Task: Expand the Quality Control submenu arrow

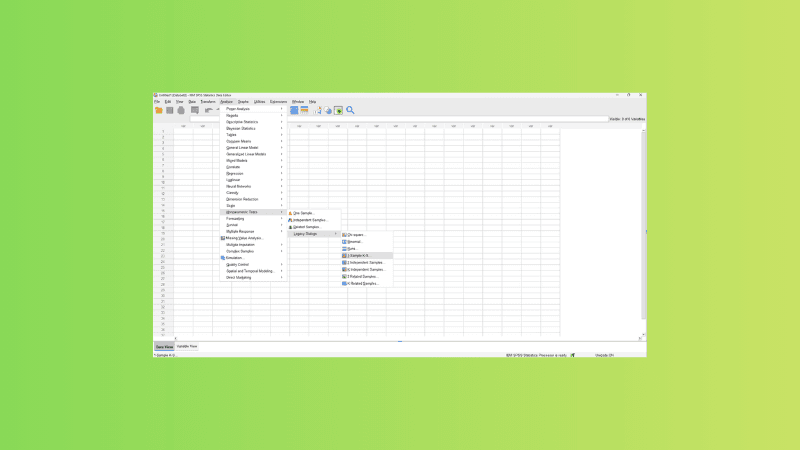Action: coord(282,264)
